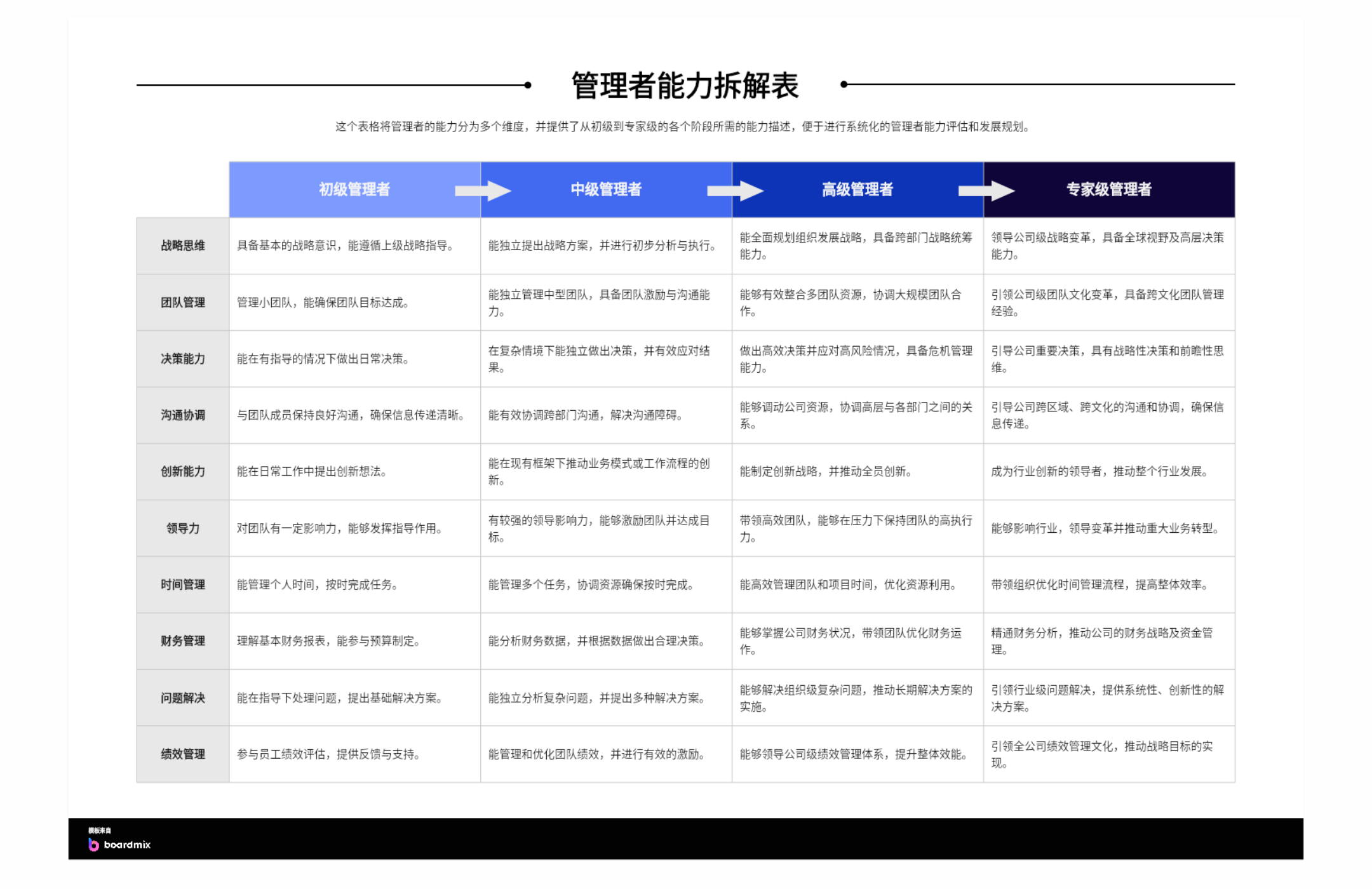Click cell 具备基本的战略意识，能遵循上级战略指导。

tap(355, 246)
